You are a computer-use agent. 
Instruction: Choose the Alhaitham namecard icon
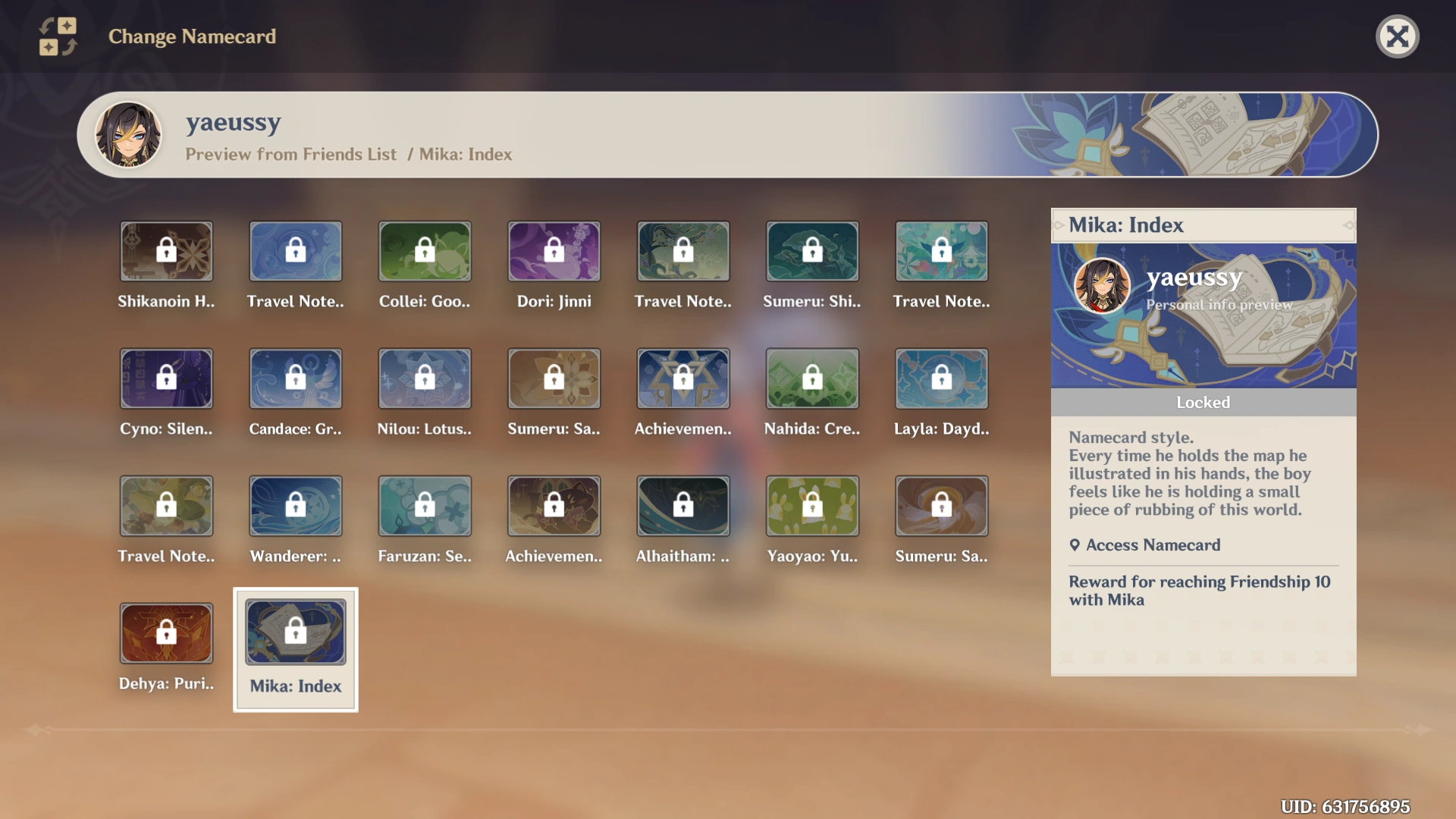tap(682, 506)
